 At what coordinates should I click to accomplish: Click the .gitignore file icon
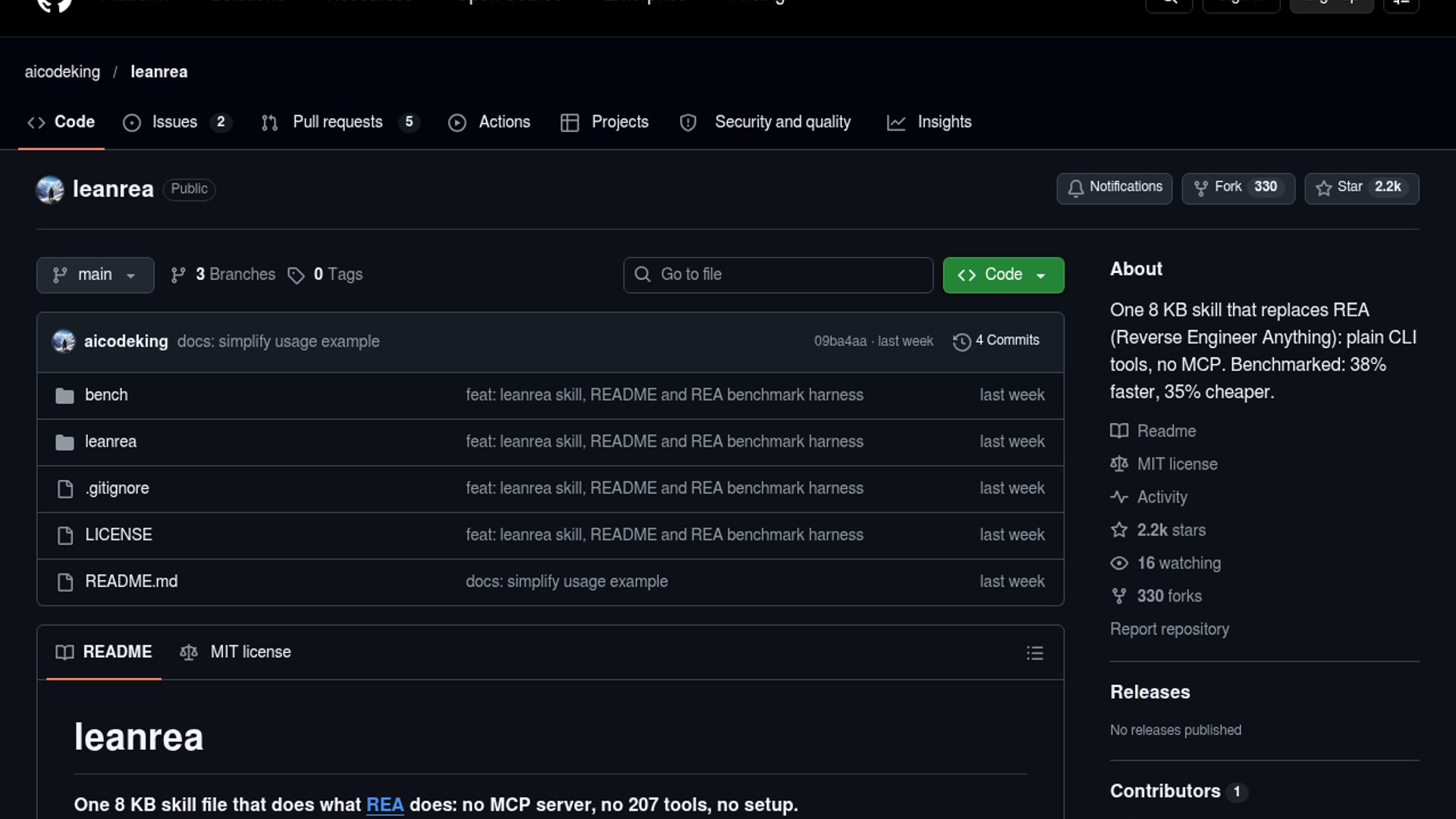65,489
